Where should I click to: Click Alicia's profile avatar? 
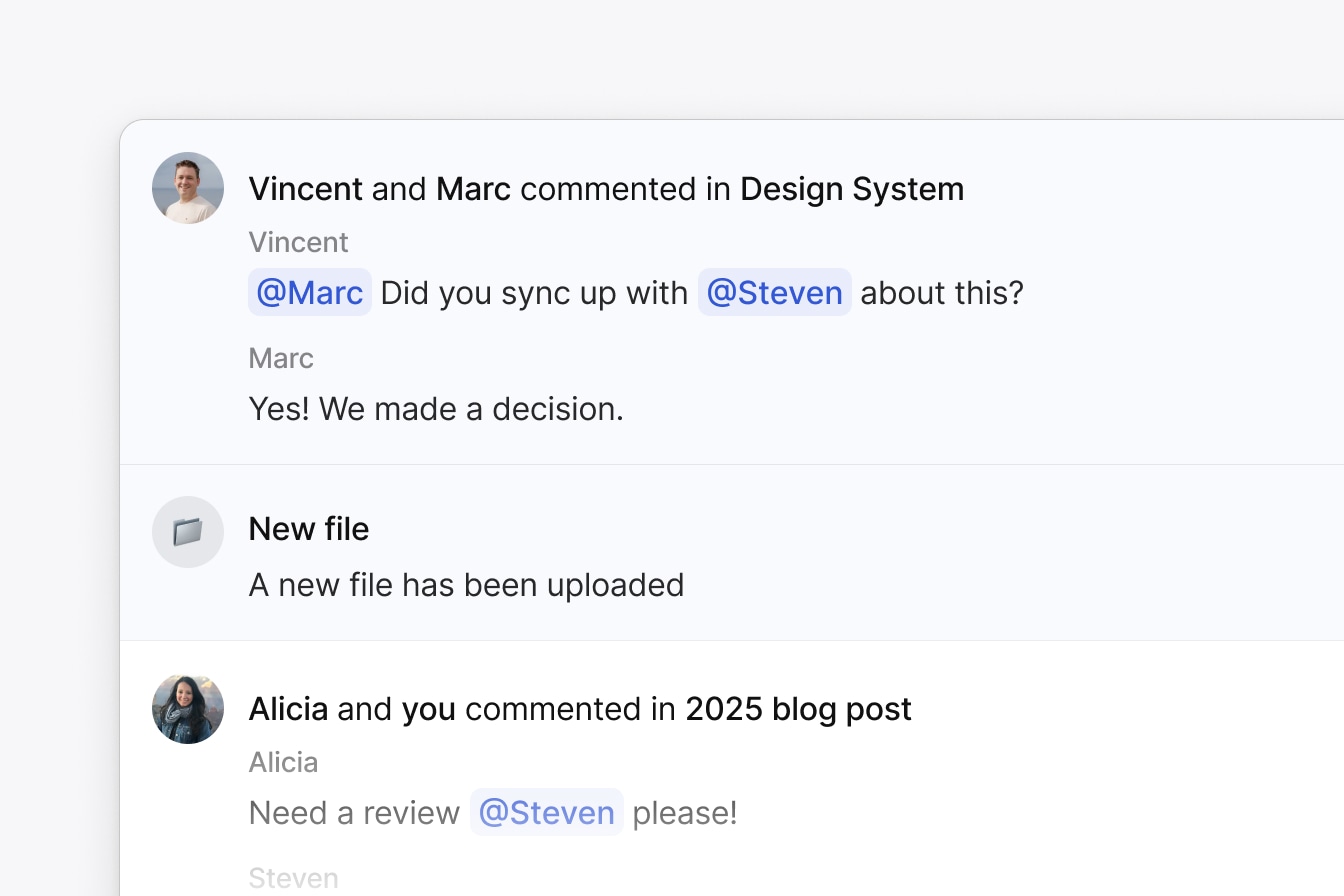(187, 708)
